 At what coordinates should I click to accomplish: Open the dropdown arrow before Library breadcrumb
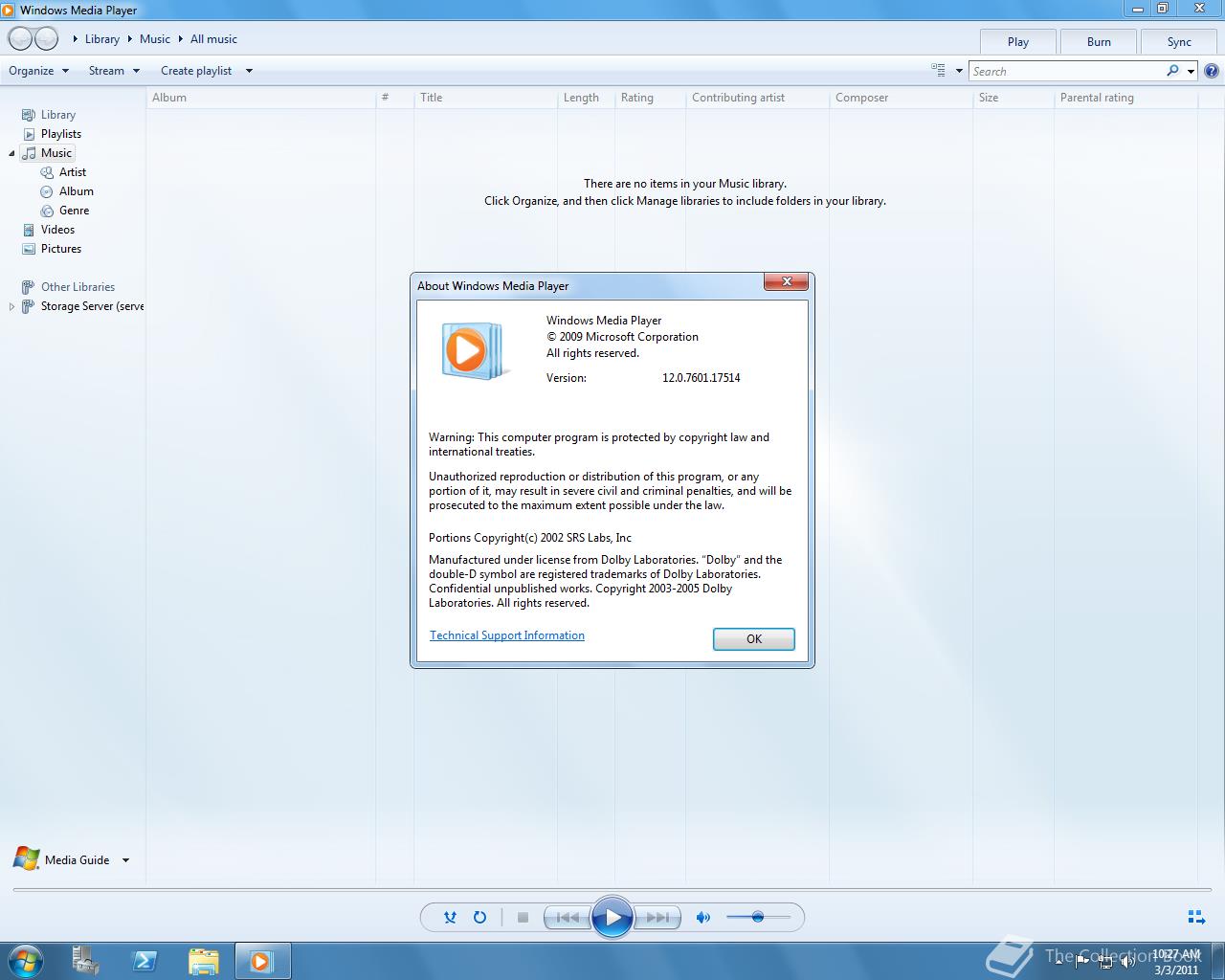click(76, 39)
